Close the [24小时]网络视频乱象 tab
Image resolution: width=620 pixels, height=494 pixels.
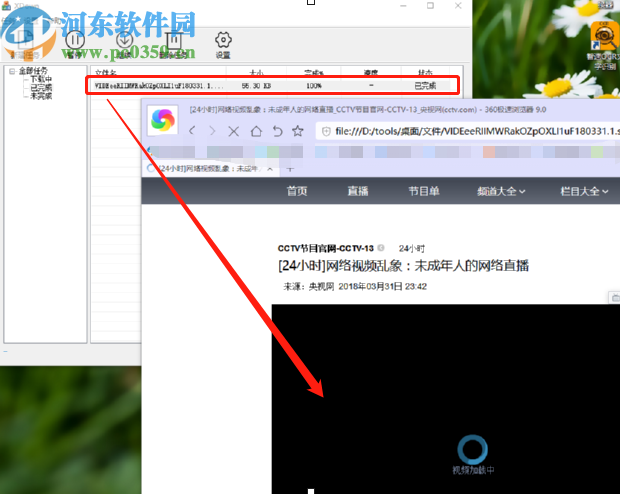[270, 169]
